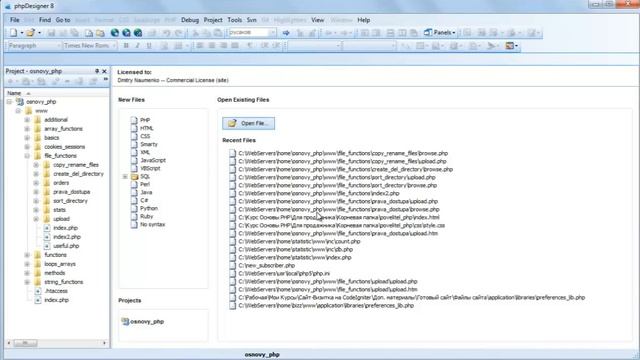Viewport: 640px width, 360px height.
Task: Select .htaccess in project tree
Action: (x=56, y=291)
